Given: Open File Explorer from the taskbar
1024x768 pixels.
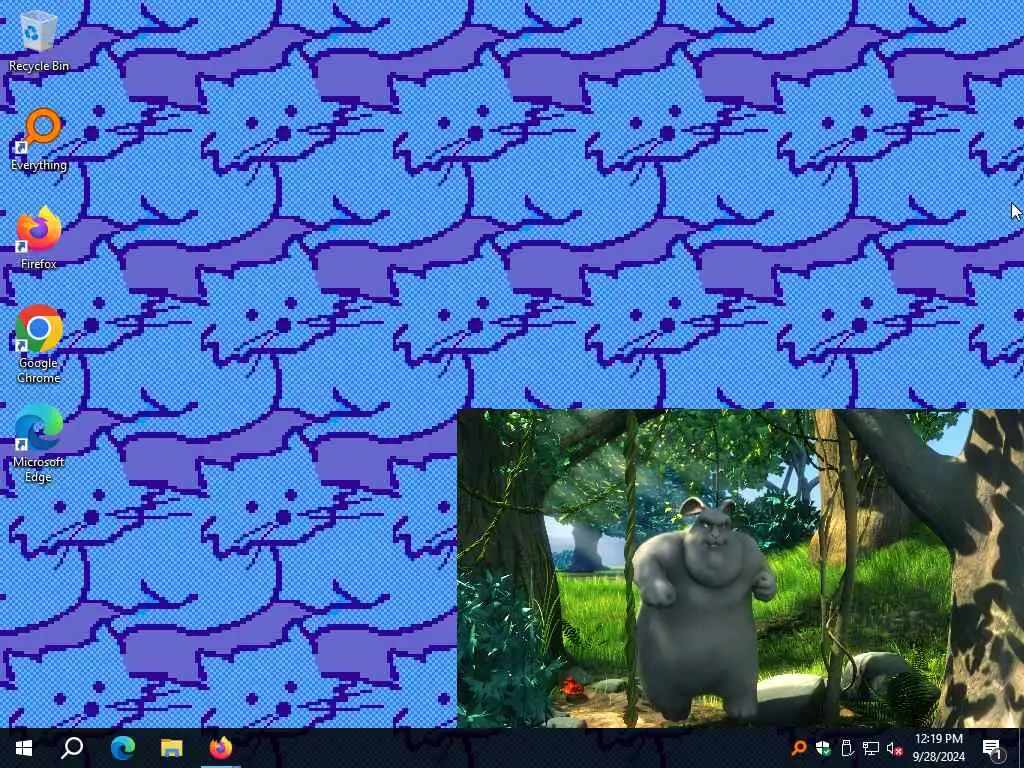Looking at the screenshot, I should [x=172, y=748].
